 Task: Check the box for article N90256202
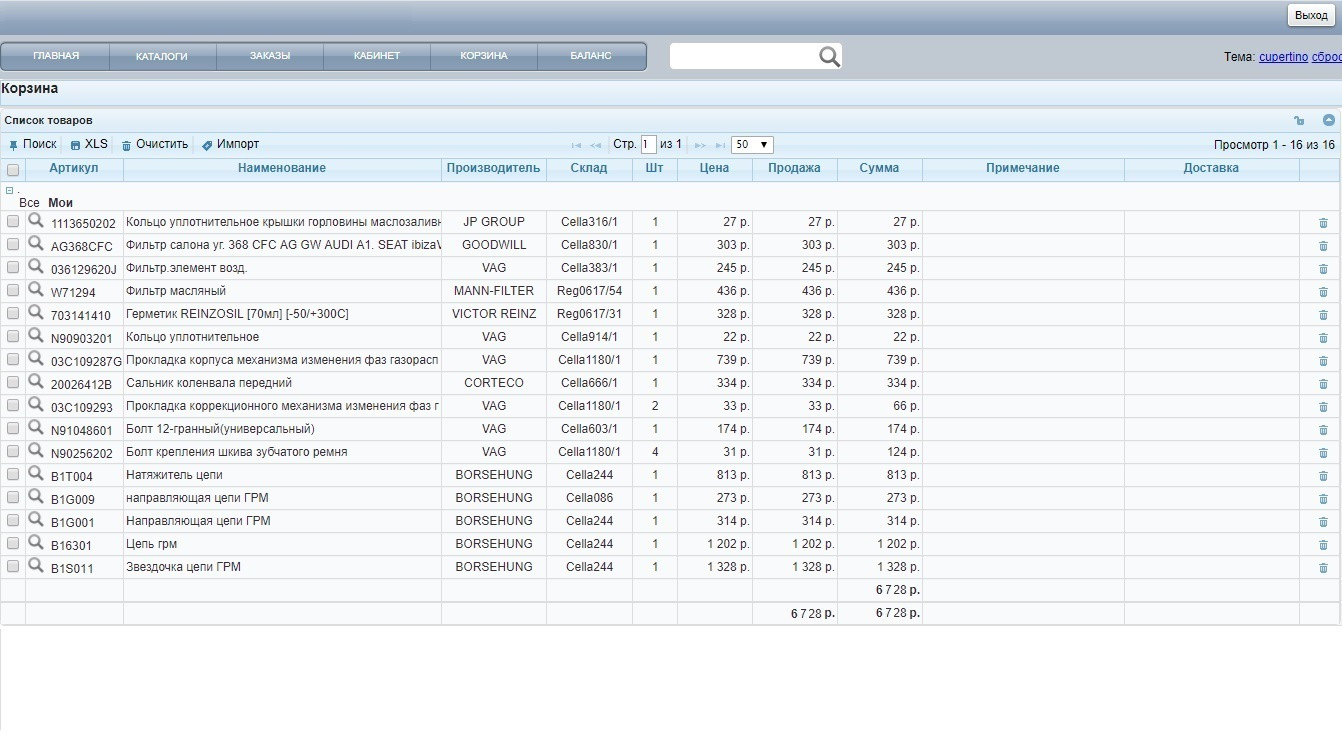pyautogui.click(x=13, y=451)
